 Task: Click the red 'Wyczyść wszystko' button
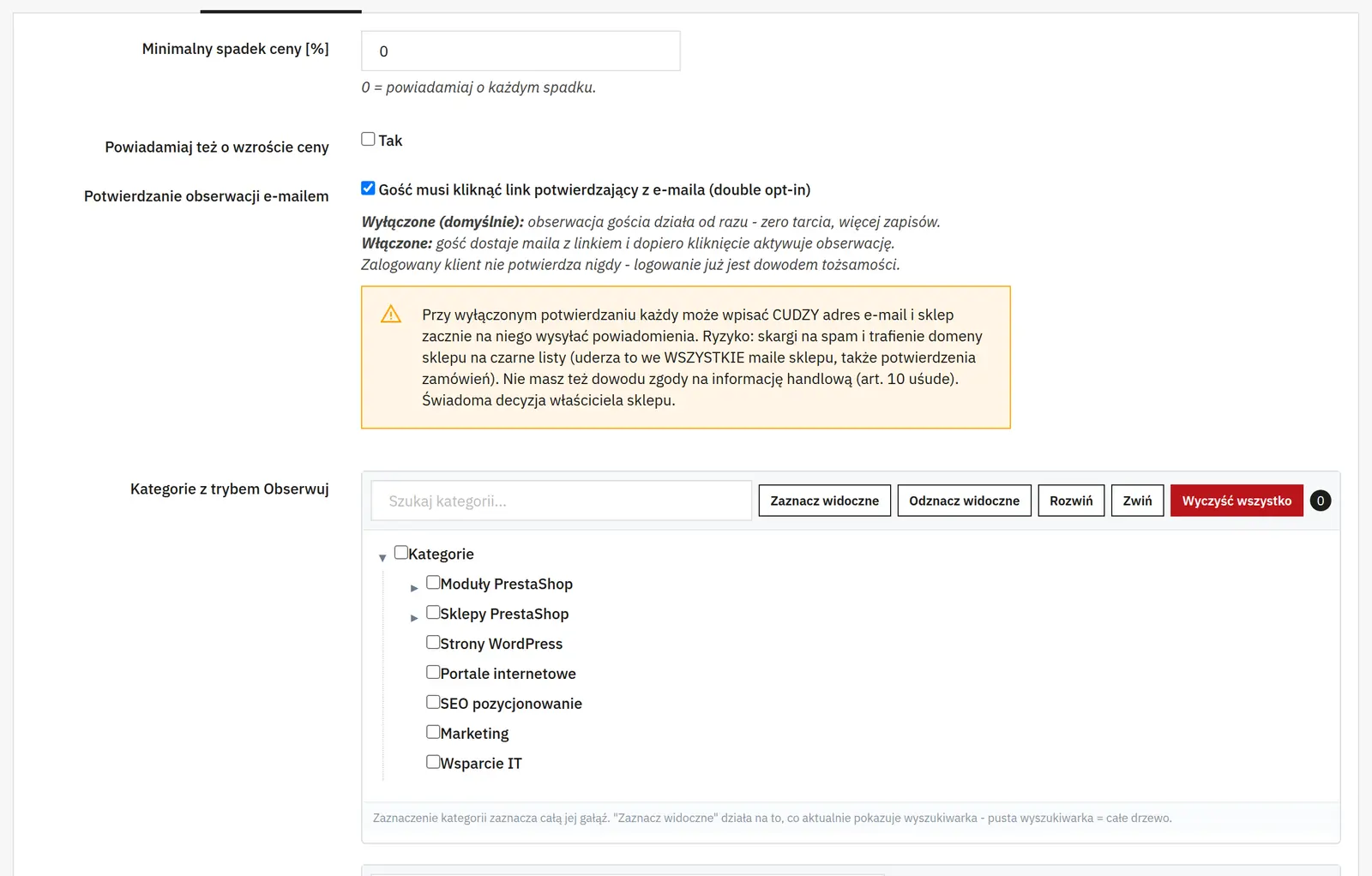[x=1237, y=501]
